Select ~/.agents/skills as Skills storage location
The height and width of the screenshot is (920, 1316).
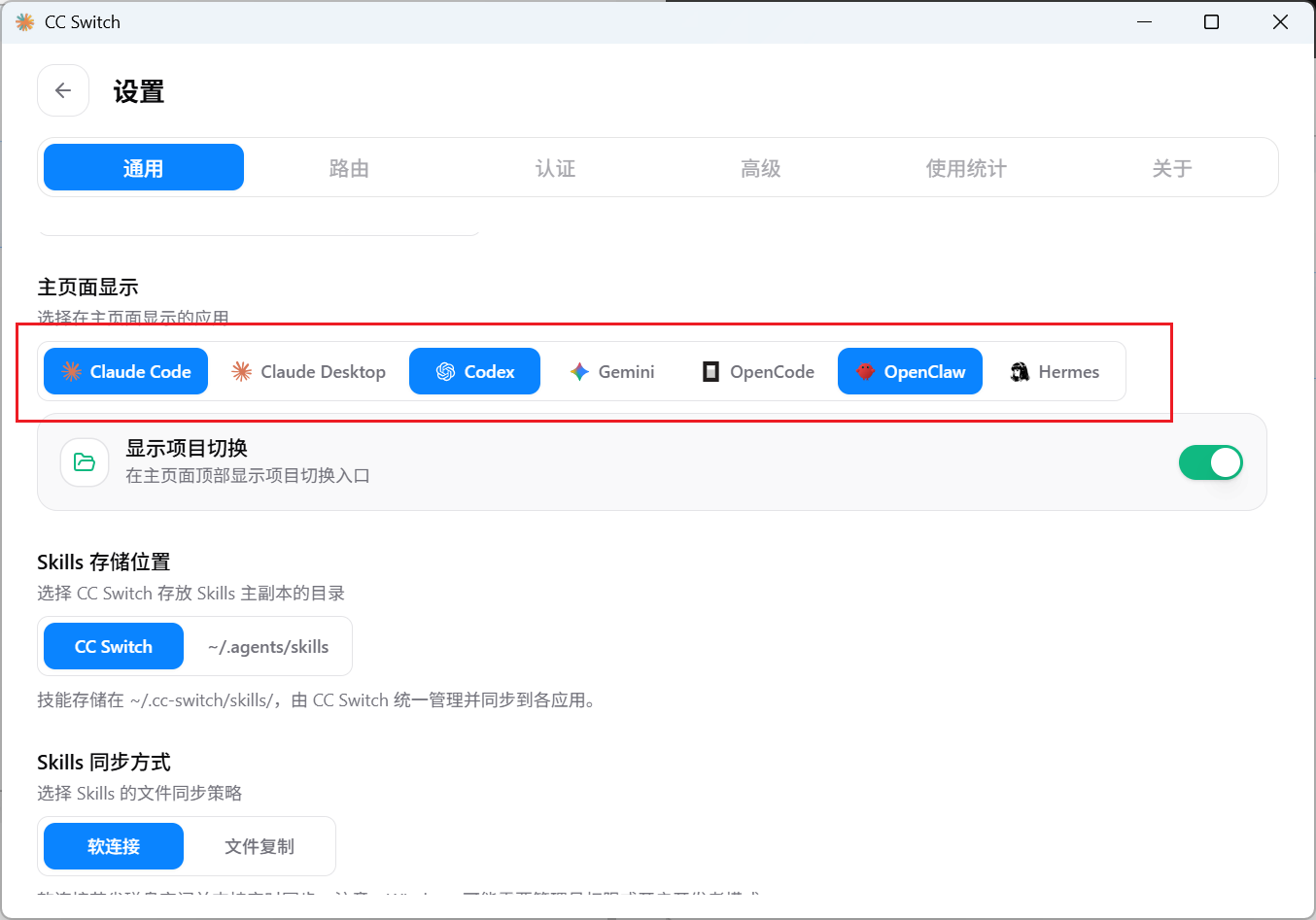click(x=268, y=646)
